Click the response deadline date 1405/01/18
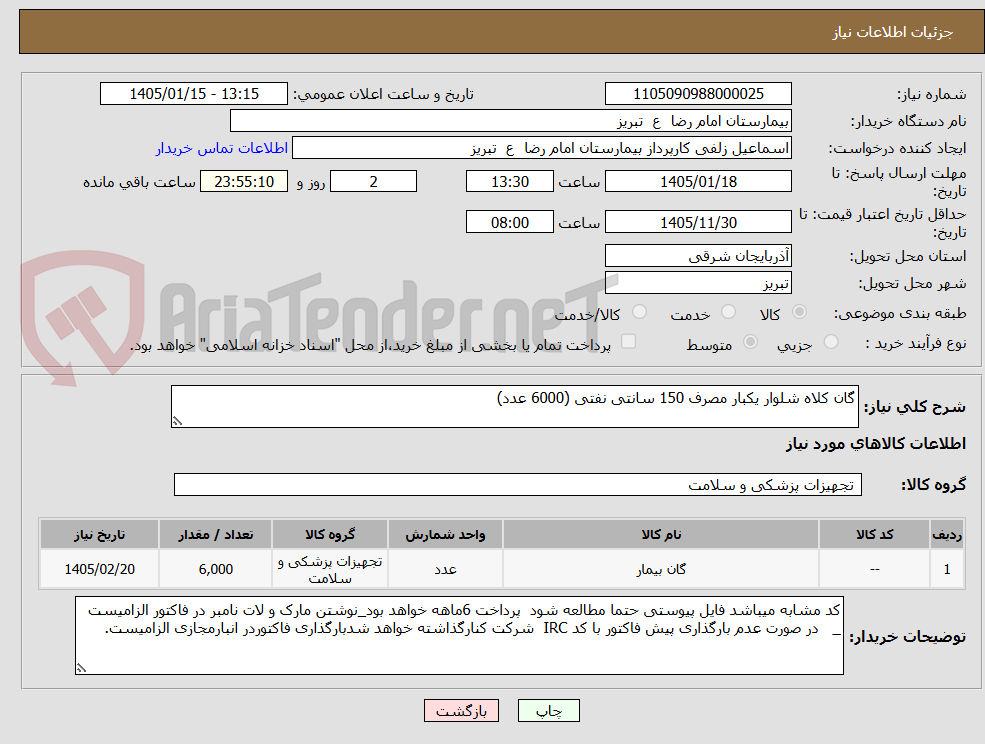The height and width of the screenshot is (744, 985). [x=698, y=182]
